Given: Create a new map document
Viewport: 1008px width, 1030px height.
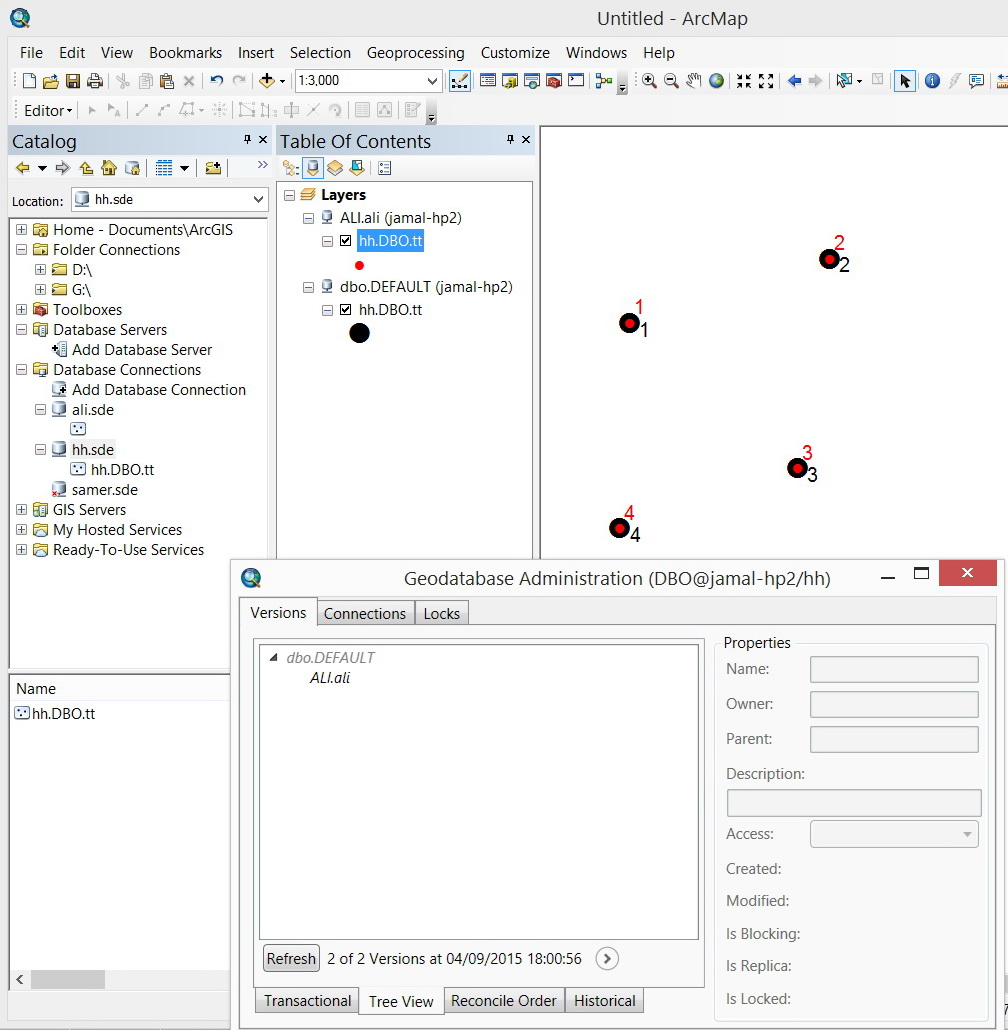Looking at the screenshot, I should [x=29, y=81].
